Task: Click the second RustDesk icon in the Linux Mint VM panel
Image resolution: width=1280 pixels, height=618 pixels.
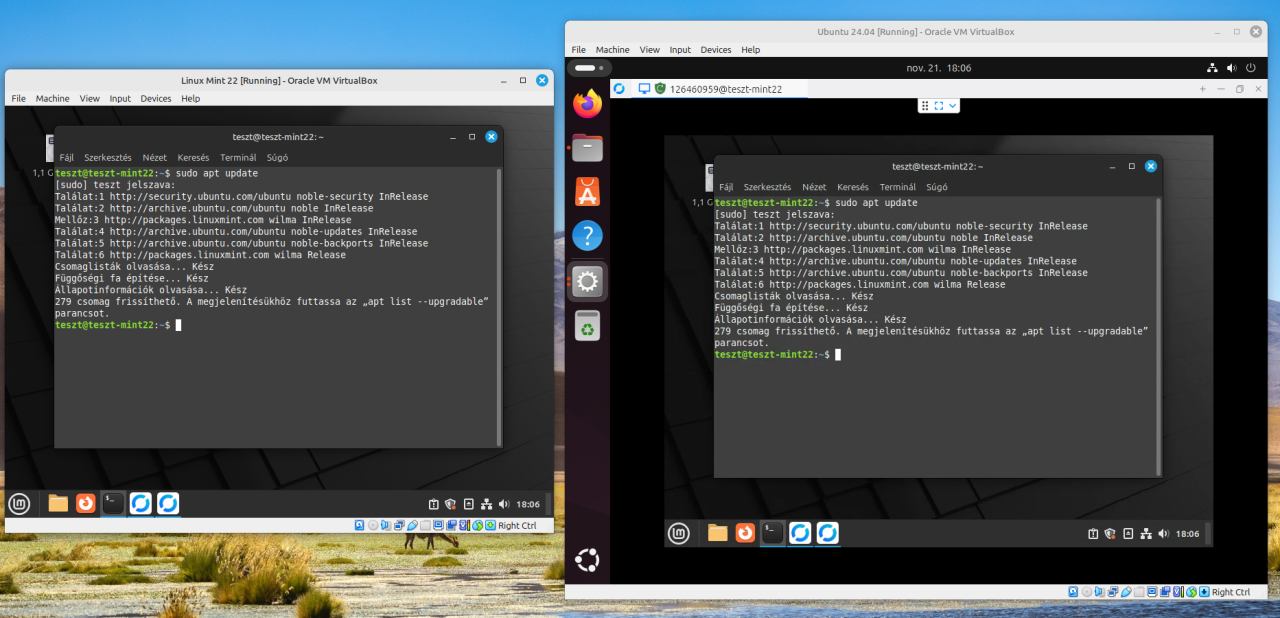Action: tap(168, 503)
